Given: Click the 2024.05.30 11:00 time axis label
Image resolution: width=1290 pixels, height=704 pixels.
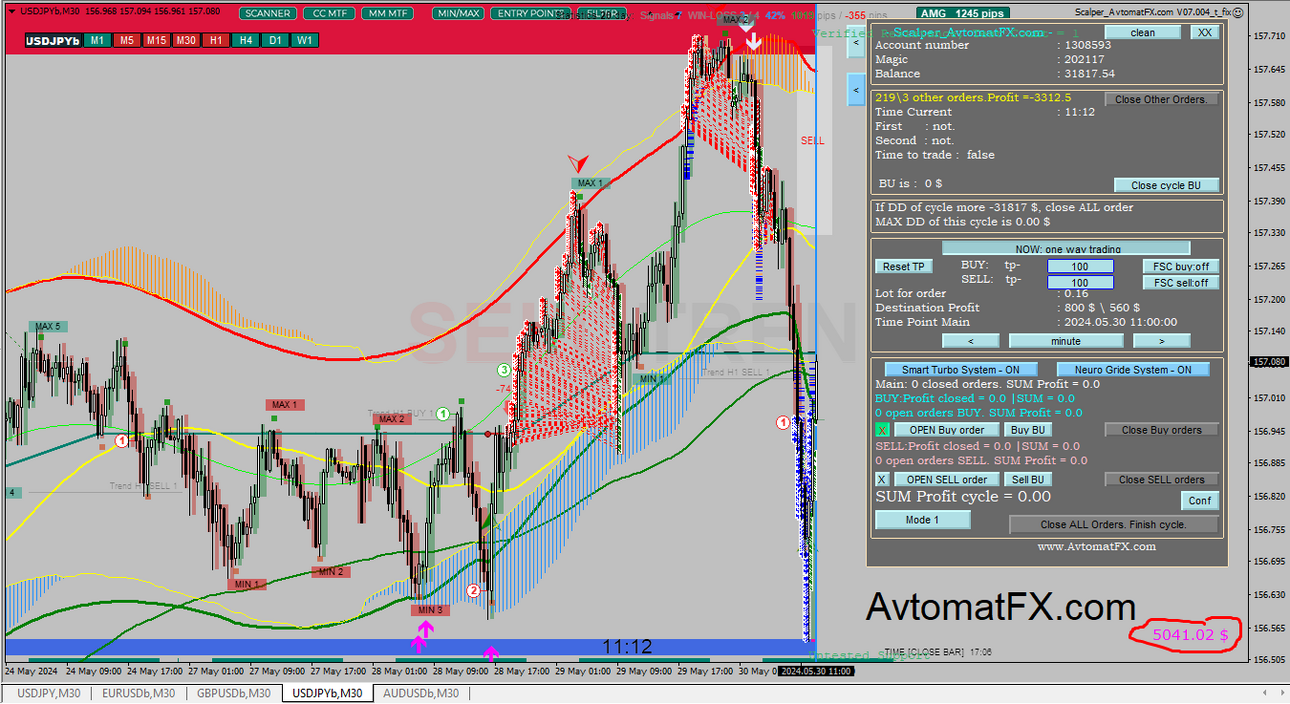Looking at the screenshot, I should click(x=815, y=671).
